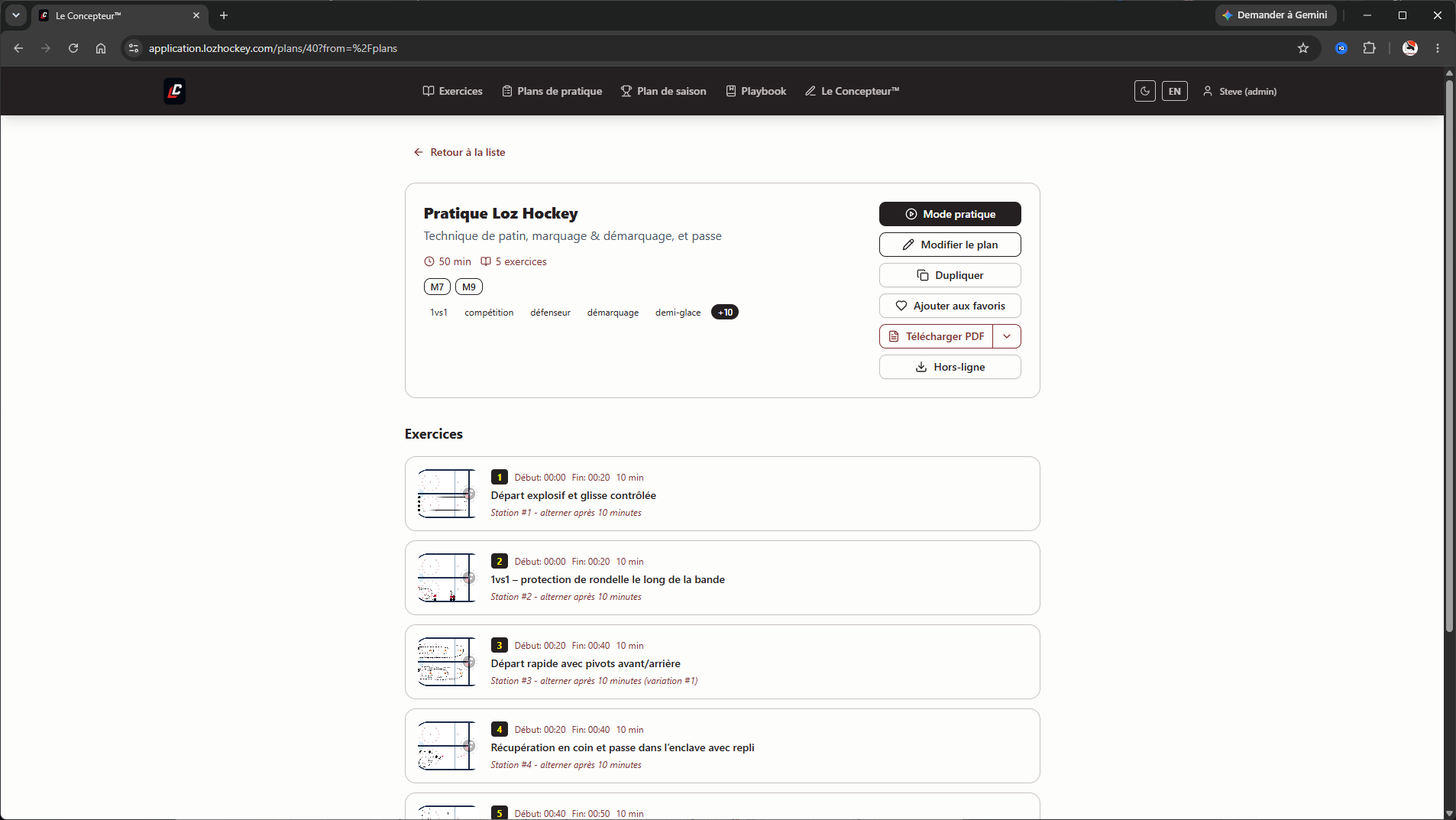Add the plan to favorites with the heart button
This screenshot has height=820, width=1456.
coord(950,306)
